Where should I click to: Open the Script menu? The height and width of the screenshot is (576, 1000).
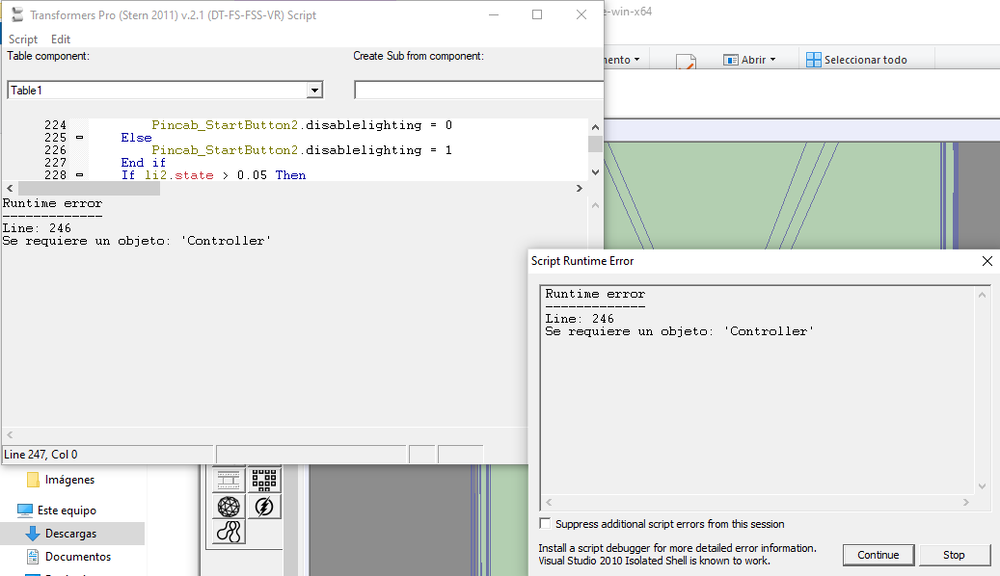pos(23,39)
